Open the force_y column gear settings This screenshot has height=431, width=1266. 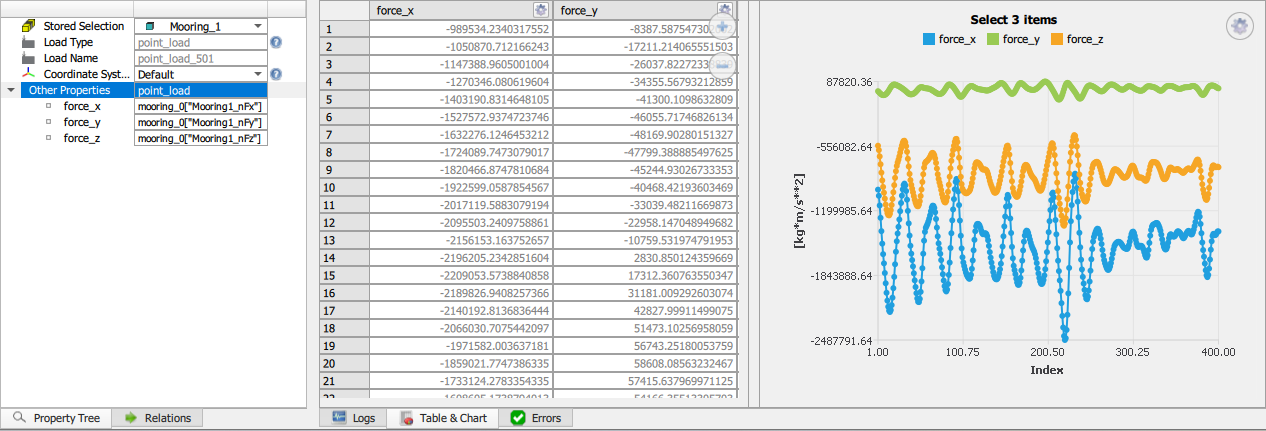(x=725, y=10)
